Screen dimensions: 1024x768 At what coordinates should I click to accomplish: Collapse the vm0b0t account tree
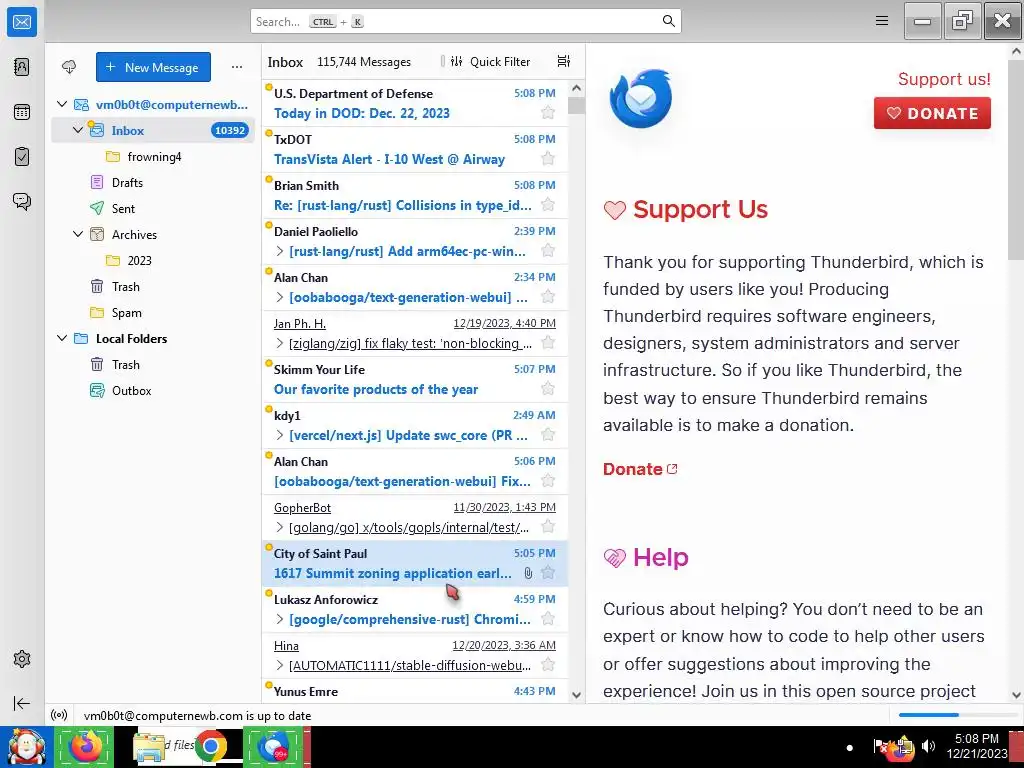[62, 104]
